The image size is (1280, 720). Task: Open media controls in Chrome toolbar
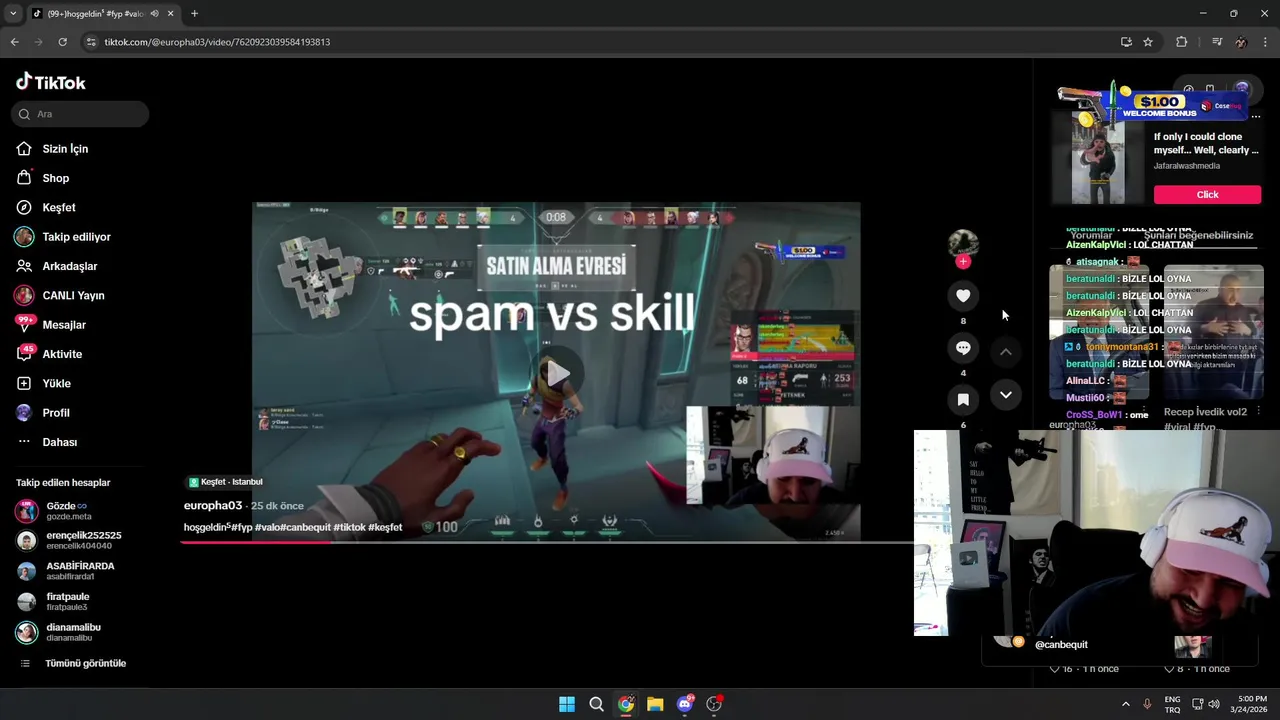pyautogui.click(x=1217, y=42)
